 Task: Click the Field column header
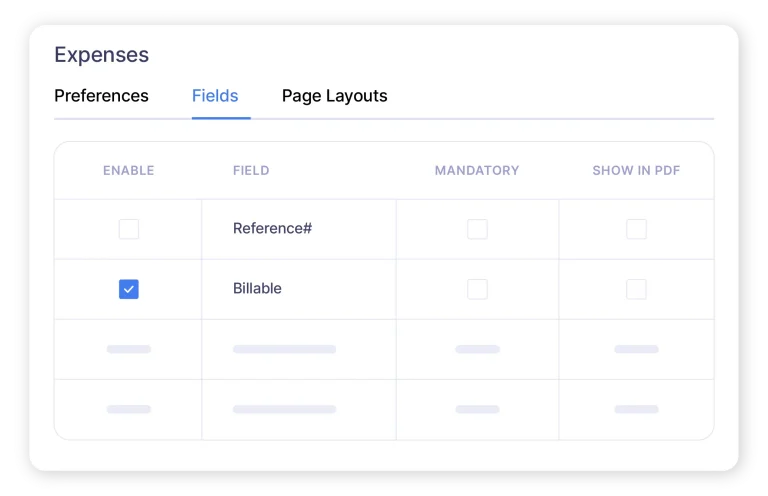251,171
